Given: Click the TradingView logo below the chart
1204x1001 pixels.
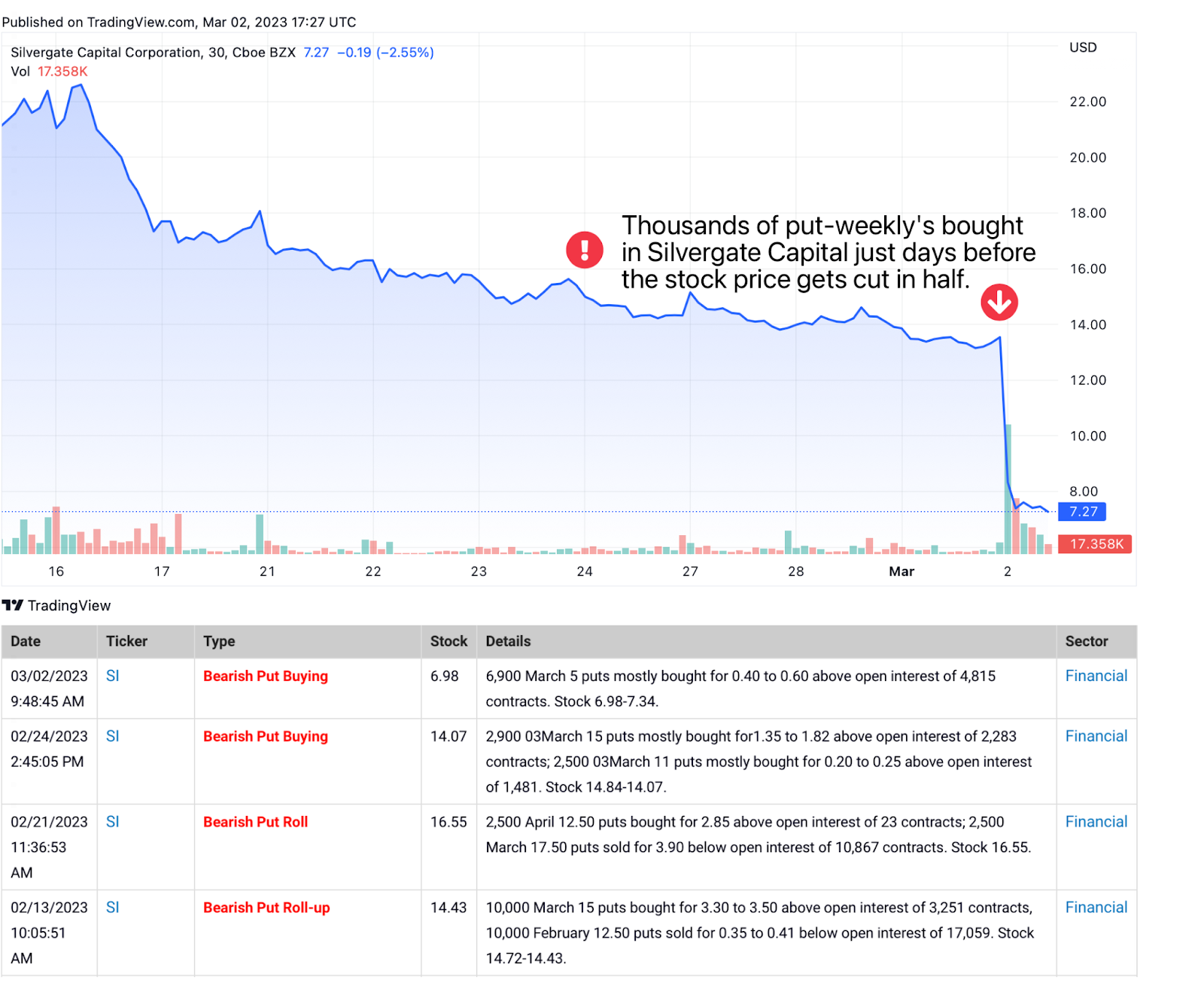Looking at the screenshot, I should [x=56, y=606].
